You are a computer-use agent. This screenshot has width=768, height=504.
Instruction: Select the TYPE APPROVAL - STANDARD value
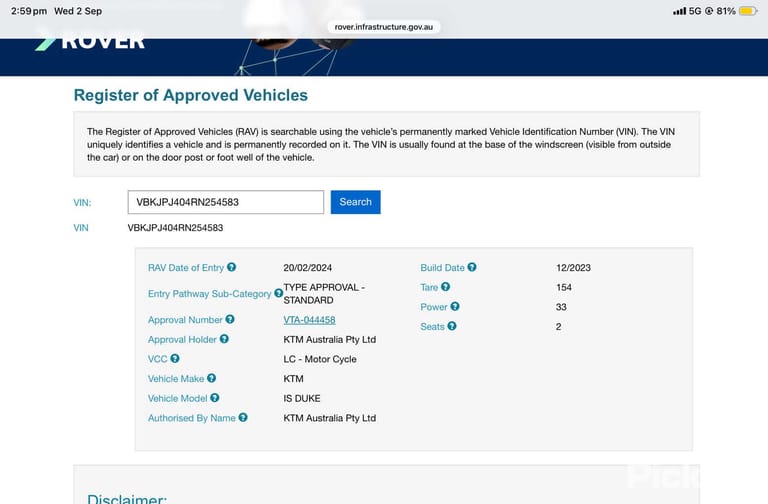324,294
